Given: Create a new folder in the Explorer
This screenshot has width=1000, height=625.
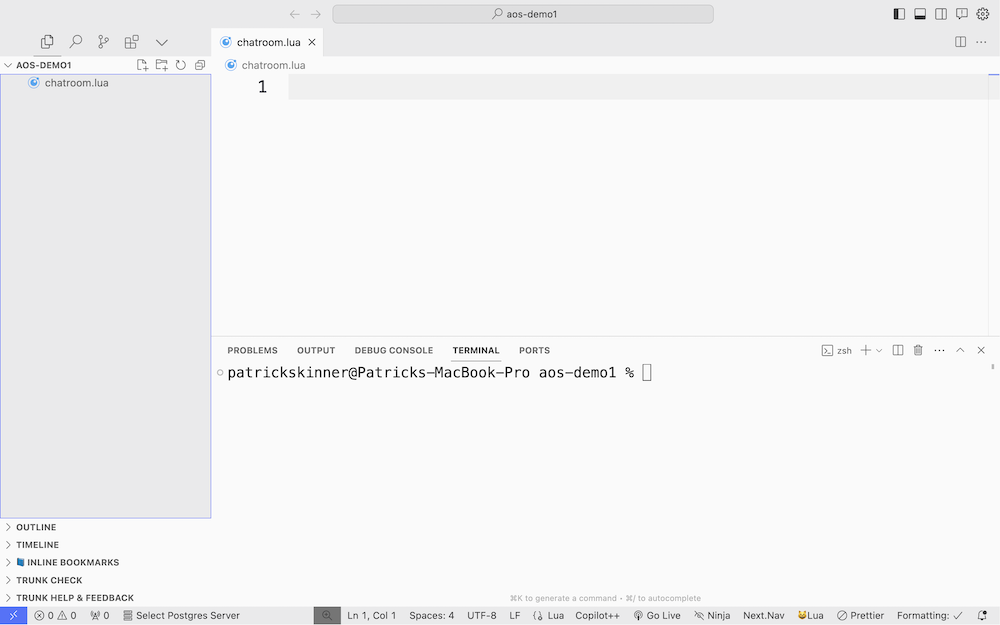Looking at the screenshot, I should (161, 64).
